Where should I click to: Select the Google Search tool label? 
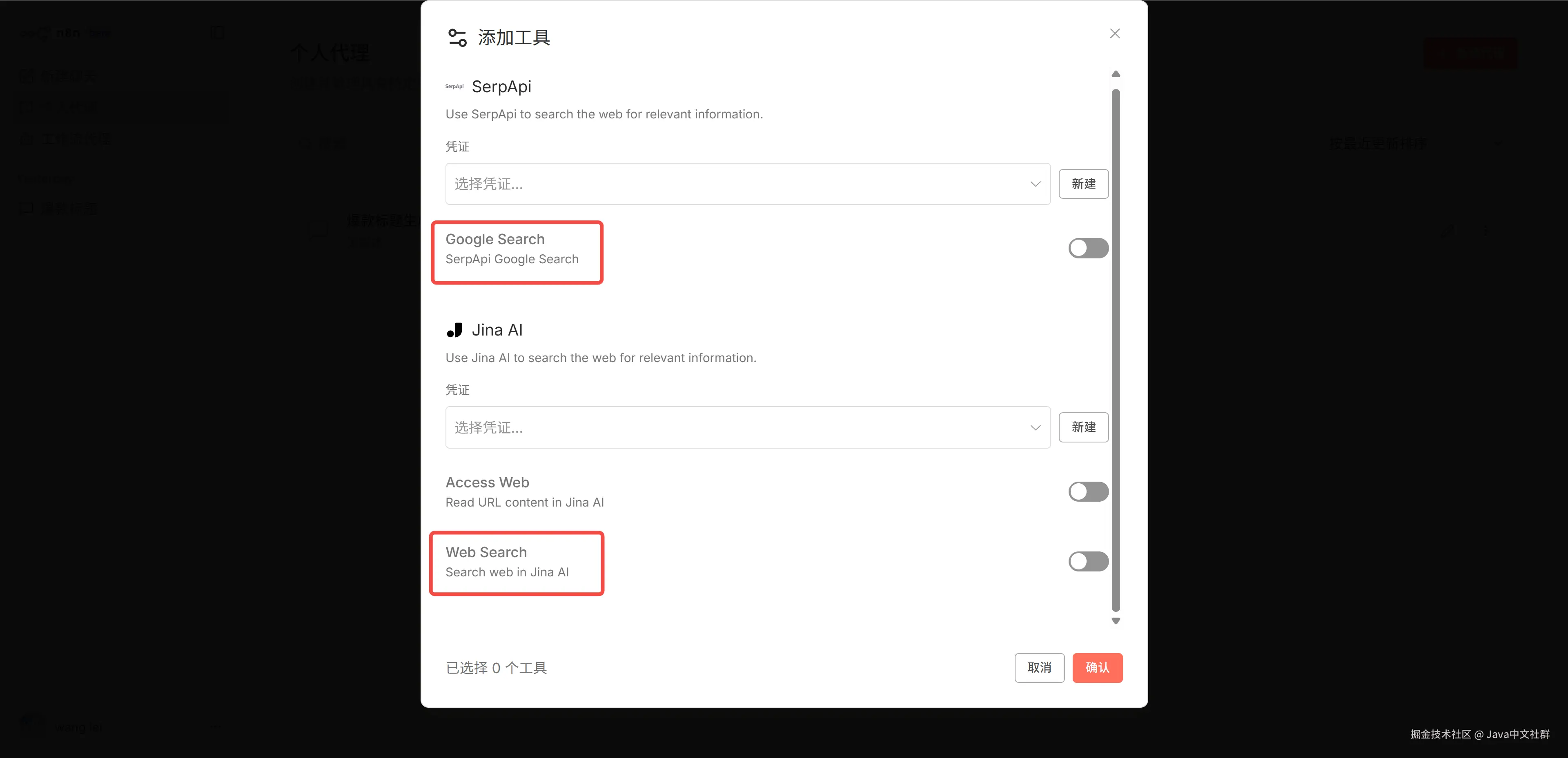[x=495, y=239]
